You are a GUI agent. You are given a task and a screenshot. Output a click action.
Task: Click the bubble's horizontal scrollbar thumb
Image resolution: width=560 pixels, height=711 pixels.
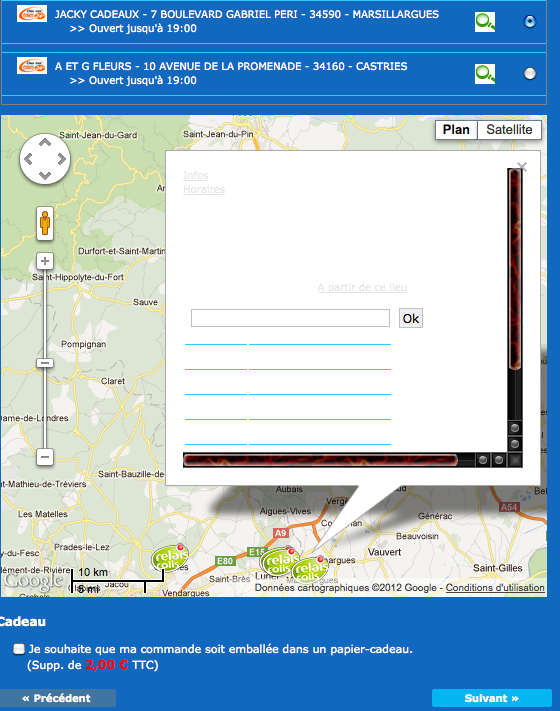tap(321, 460)
